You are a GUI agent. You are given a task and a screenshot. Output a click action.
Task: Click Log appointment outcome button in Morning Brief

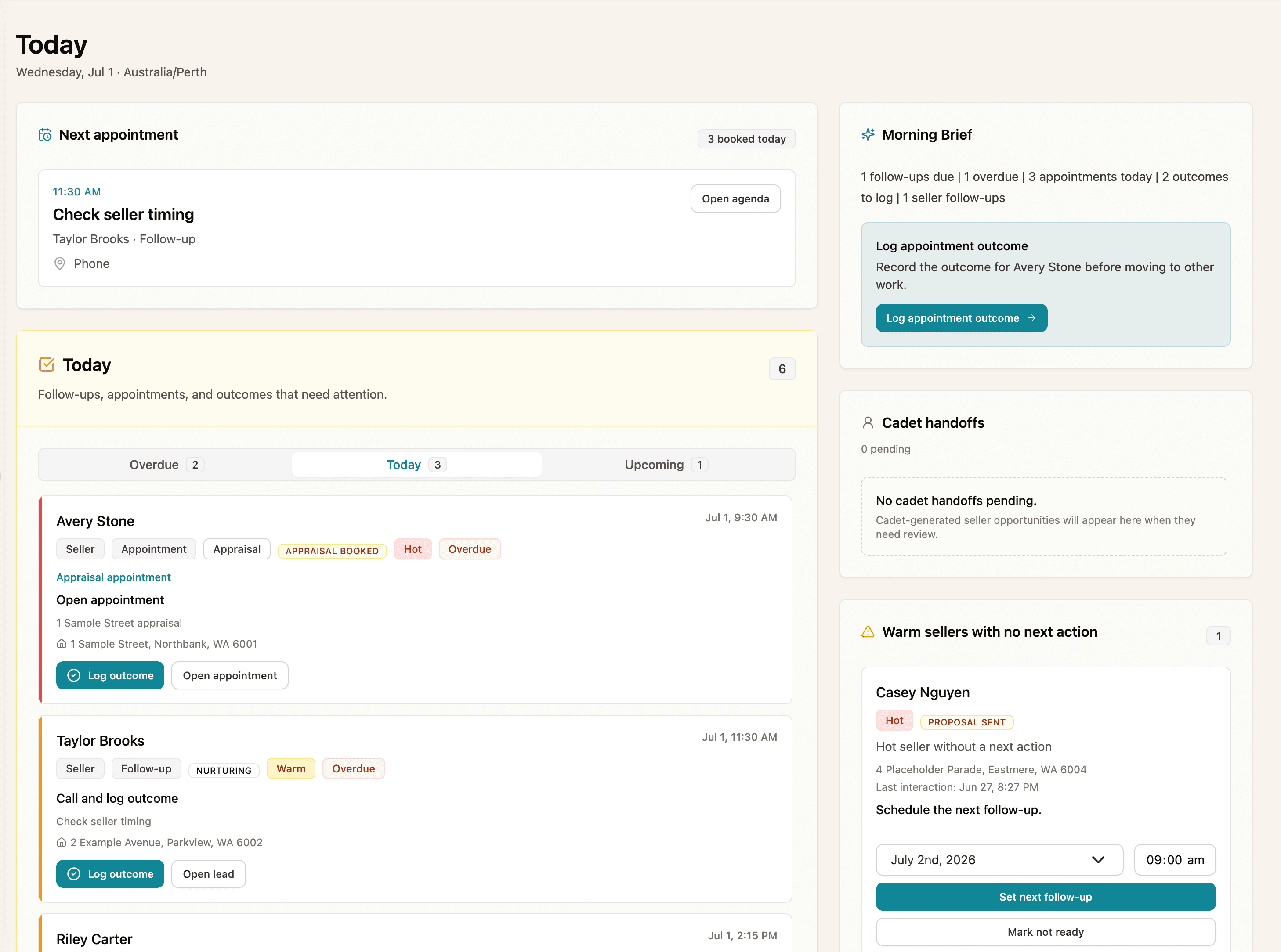tap(962, 318)
